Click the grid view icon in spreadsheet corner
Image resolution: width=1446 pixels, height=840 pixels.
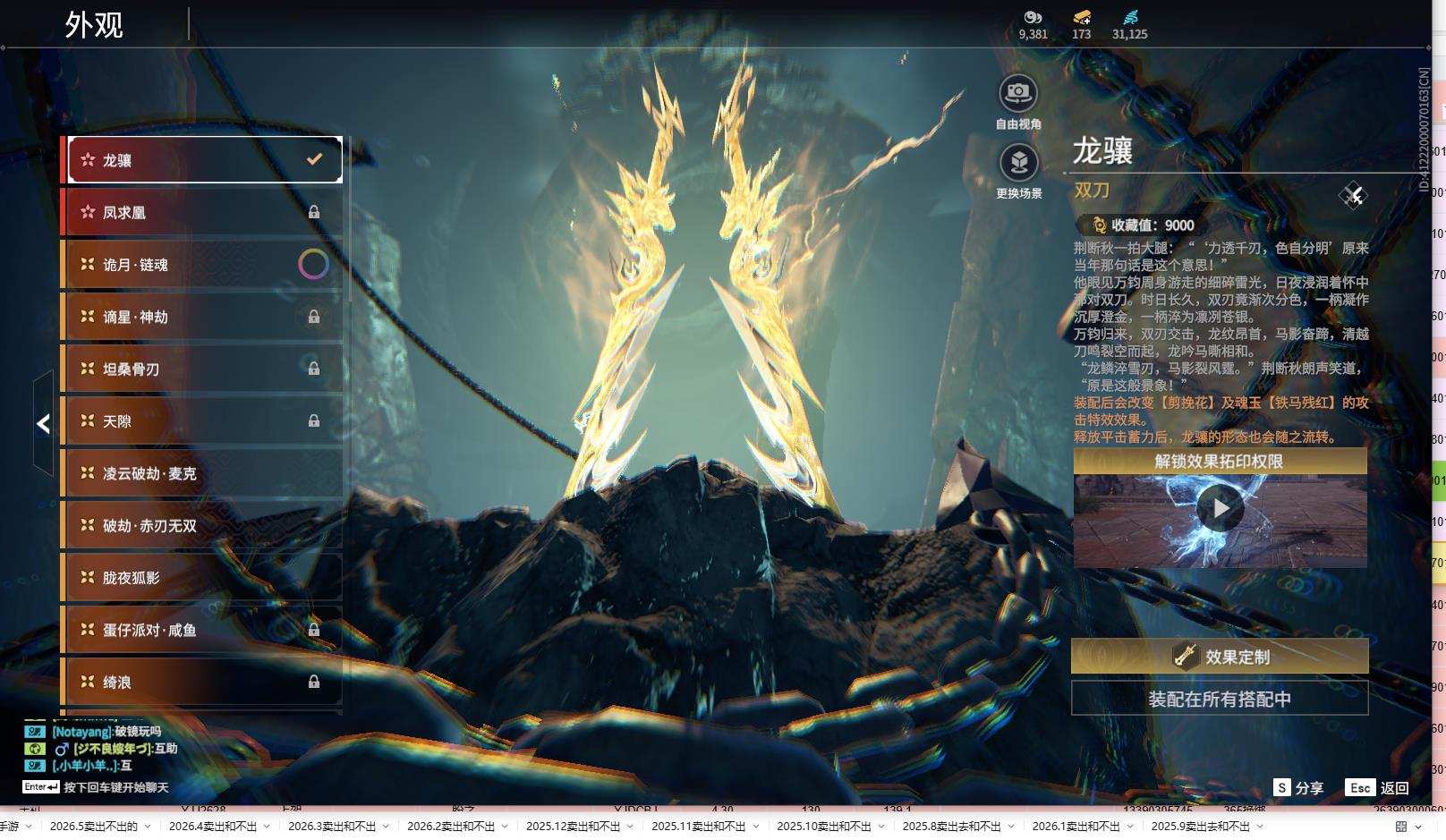tap(1401, 827)
